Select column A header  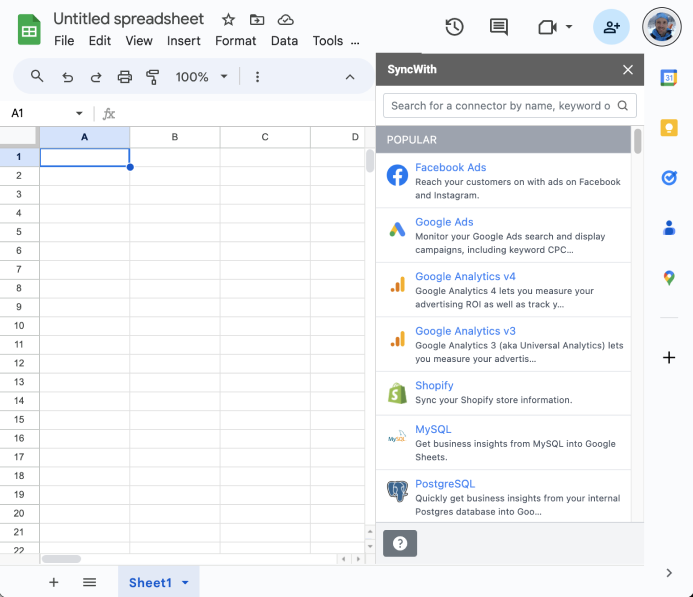point(84,137)
